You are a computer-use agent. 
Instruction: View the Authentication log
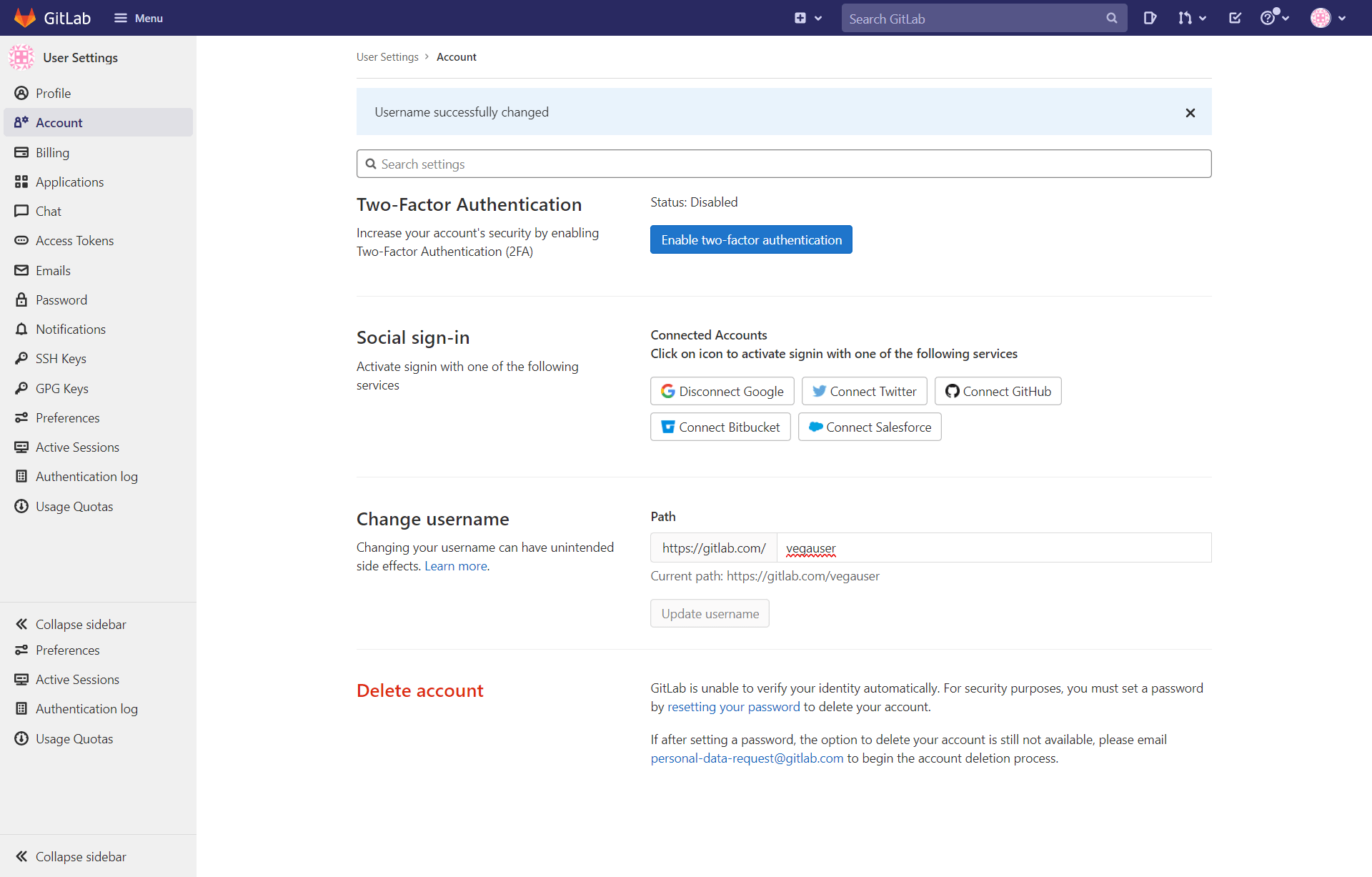pos(86,476)
